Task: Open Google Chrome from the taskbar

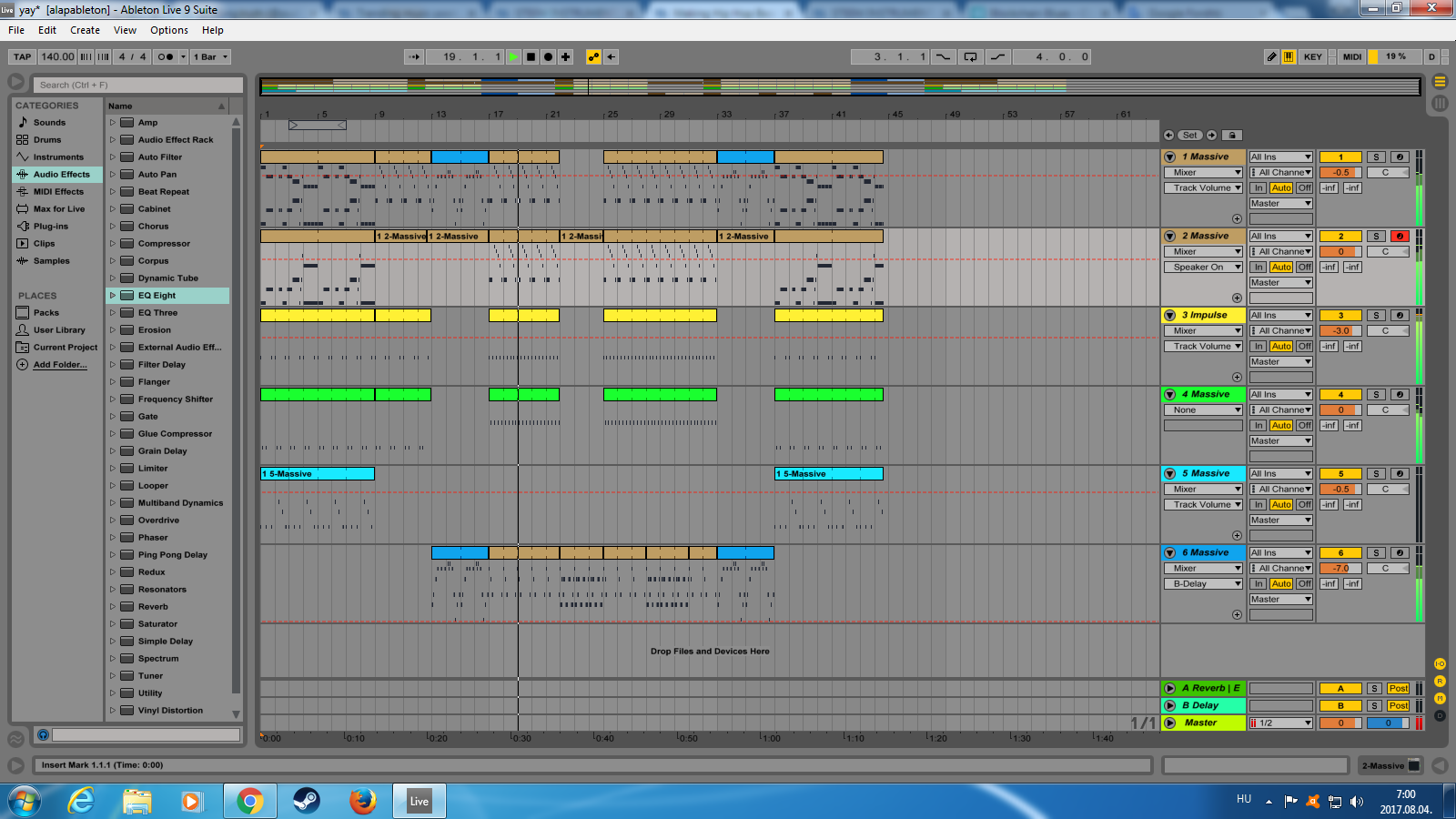Action: point(249,801)
